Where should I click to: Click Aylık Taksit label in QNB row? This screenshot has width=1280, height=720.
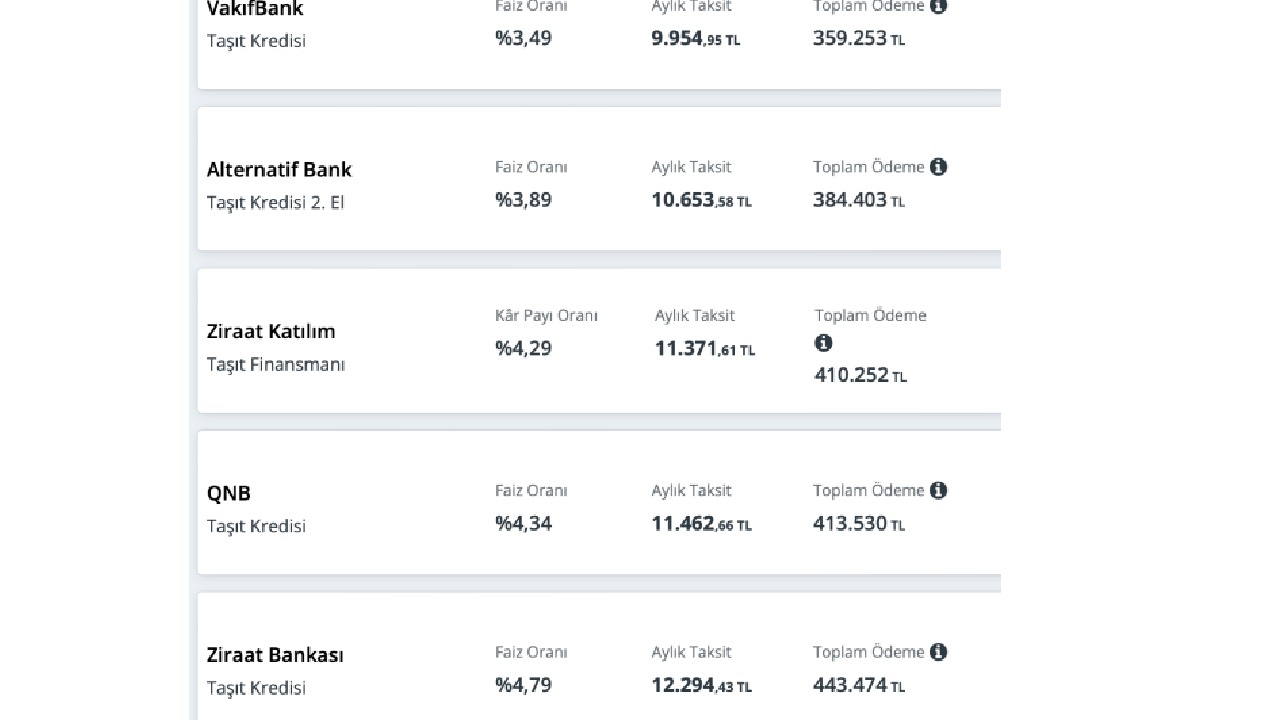pos(692,490)
